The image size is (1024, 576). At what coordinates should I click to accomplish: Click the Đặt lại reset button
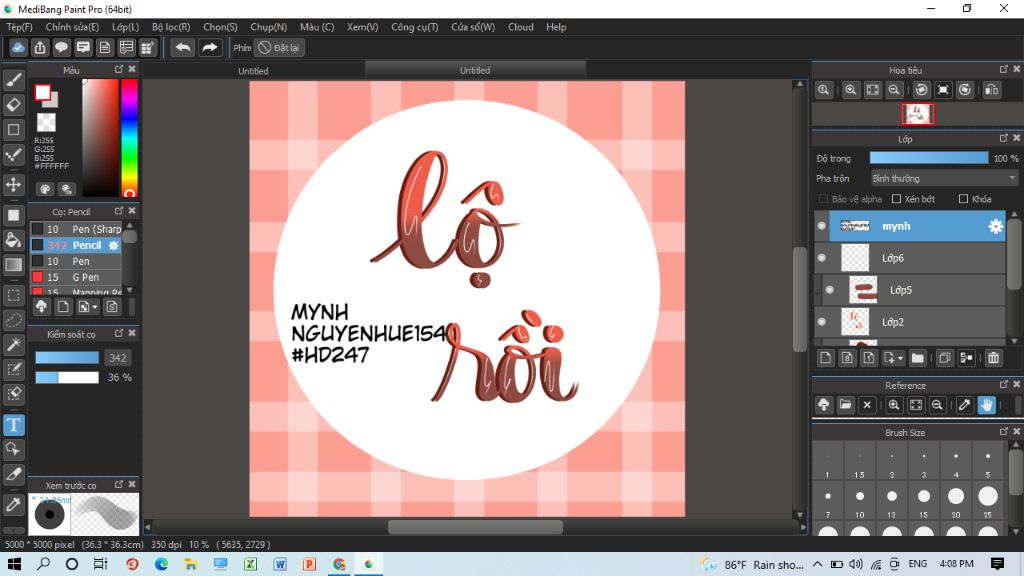[279, 48]
